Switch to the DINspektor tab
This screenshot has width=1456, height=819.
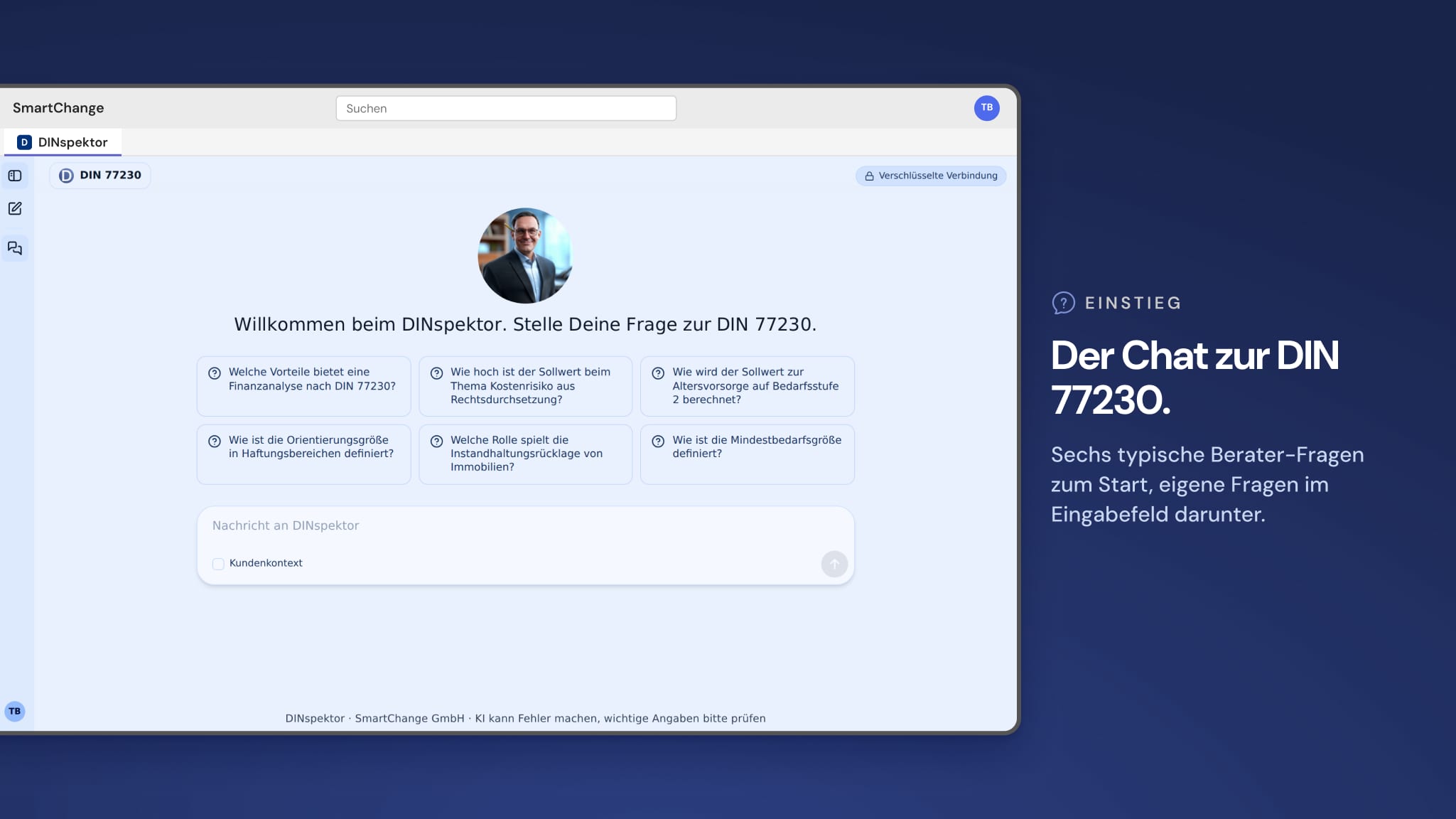click(x=63, y=142)
